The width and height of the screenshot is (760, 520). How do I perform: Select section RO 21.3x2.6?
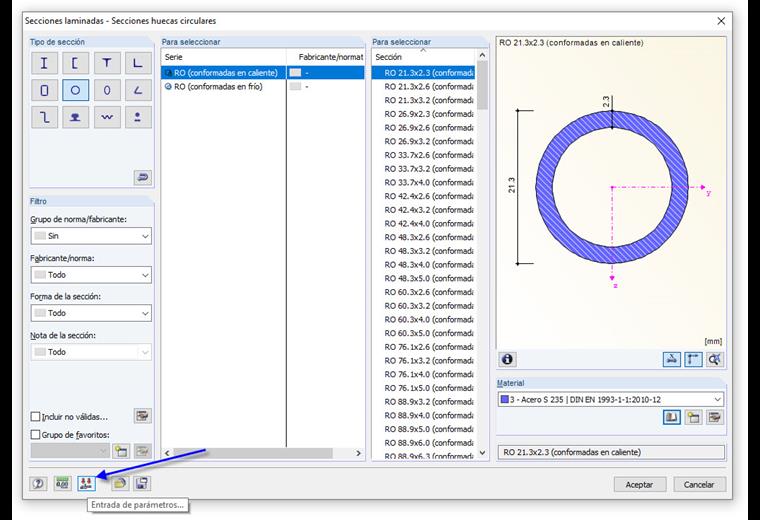coord(424,86)
